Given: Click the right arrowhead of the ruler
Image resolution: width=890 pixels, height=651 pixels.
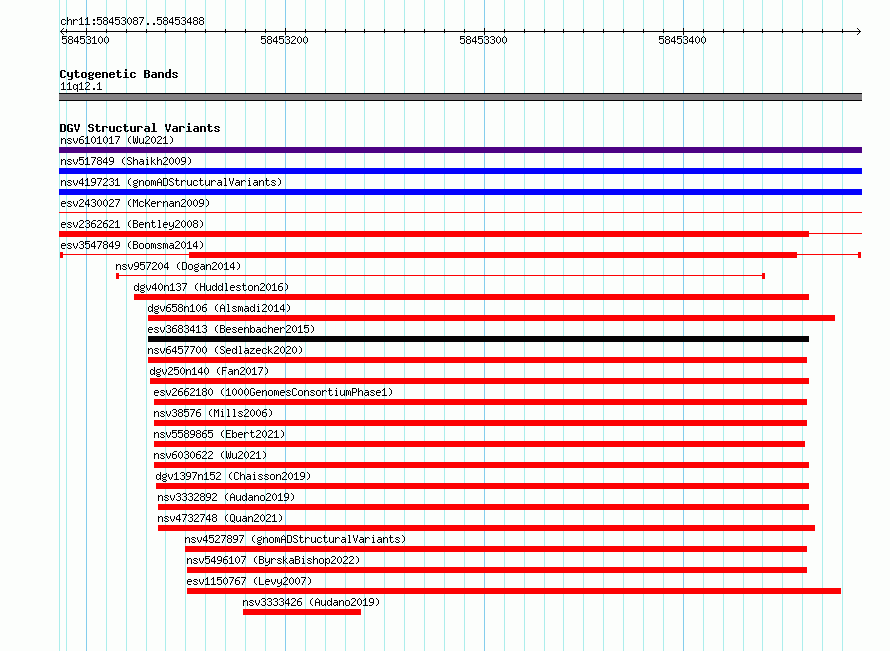Looking at the screenshot, I should click(x=859, y=31).
